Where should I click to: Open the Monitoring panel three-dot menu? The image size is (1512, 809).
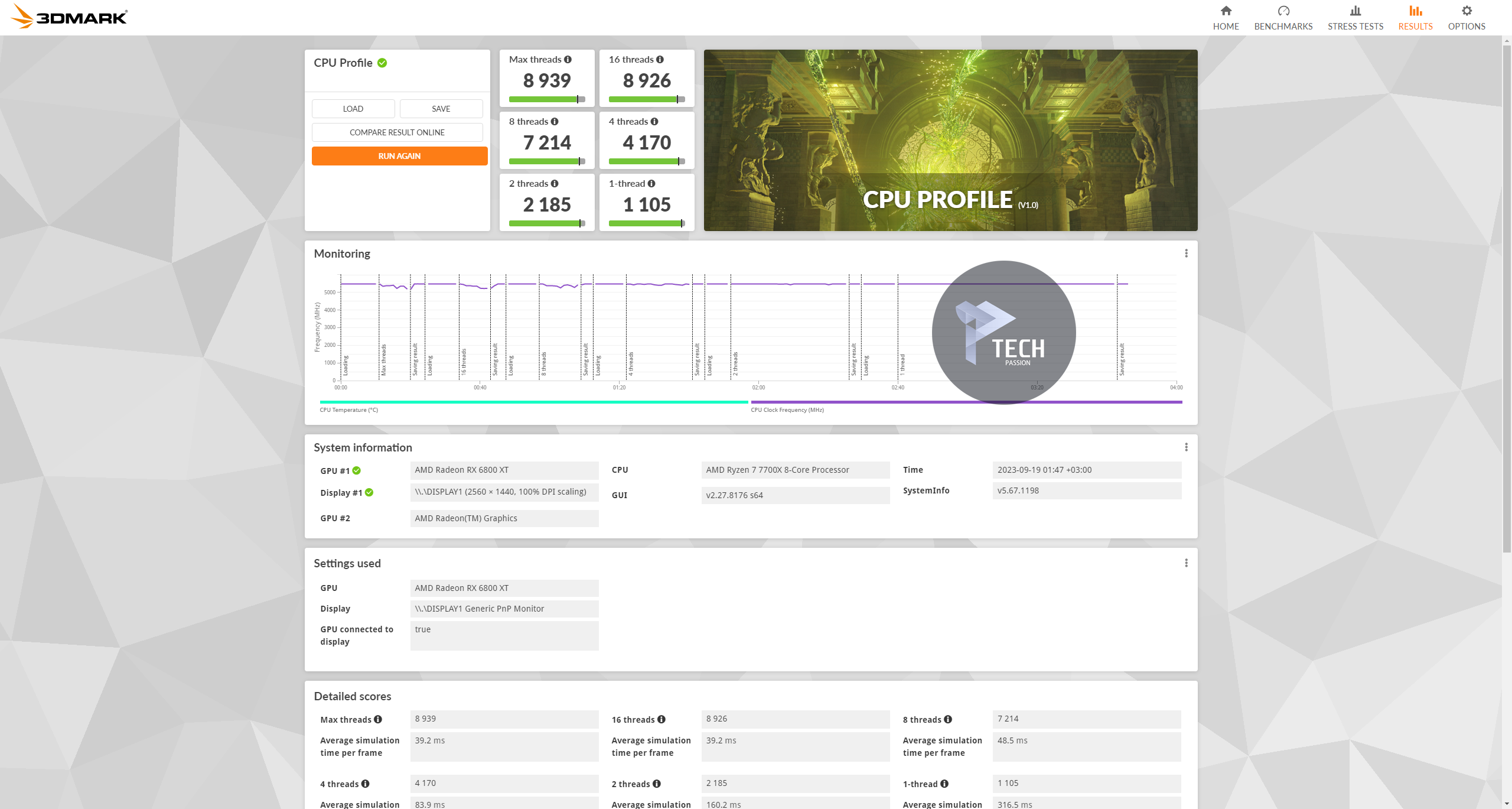pyautogui.click(x=1186, y=254)
